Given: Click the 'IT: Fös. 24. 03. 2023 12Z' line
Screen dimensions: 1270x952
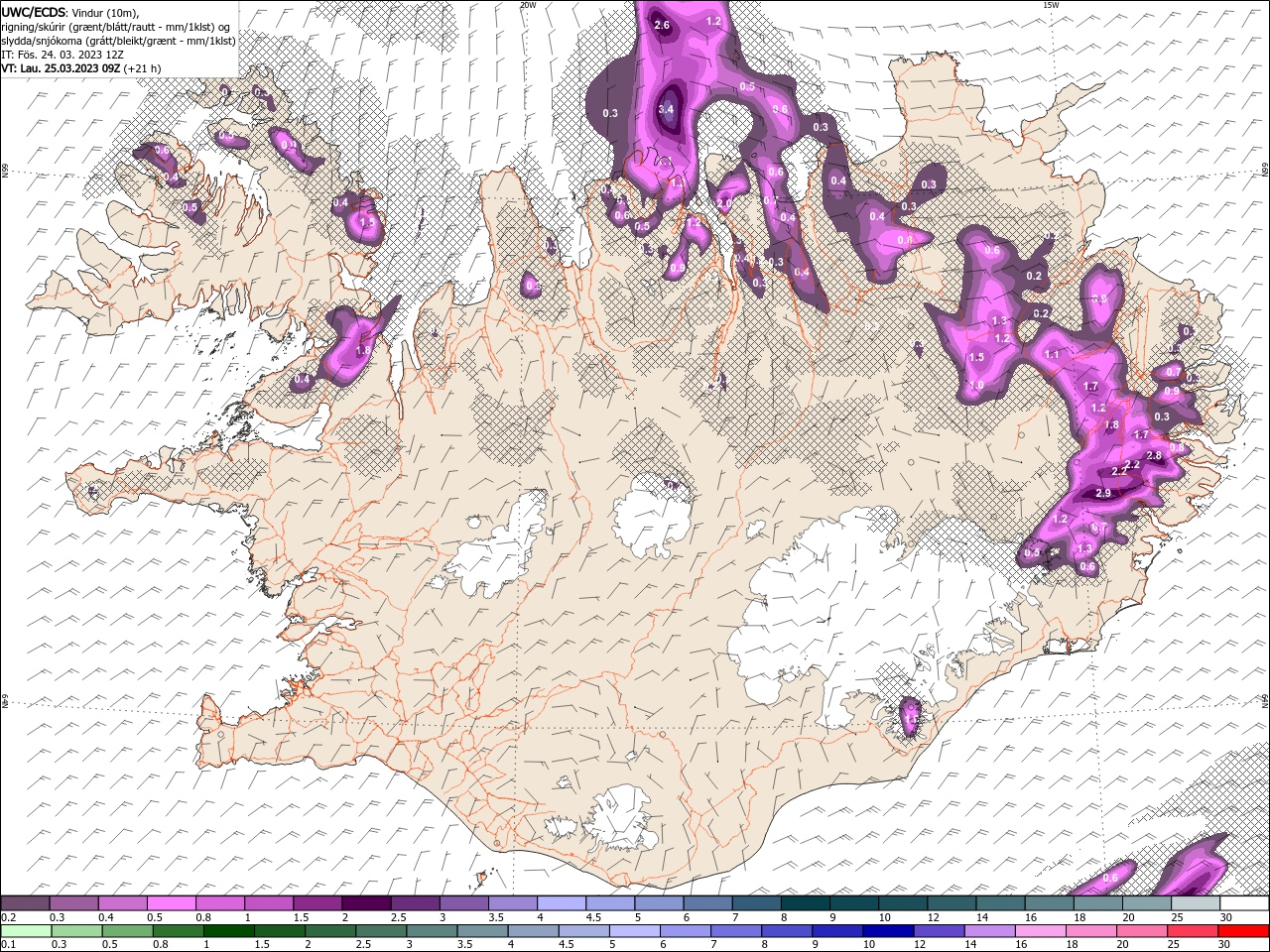Looking at the screenshot, I should pyautogui.click(x=63, y=55).
